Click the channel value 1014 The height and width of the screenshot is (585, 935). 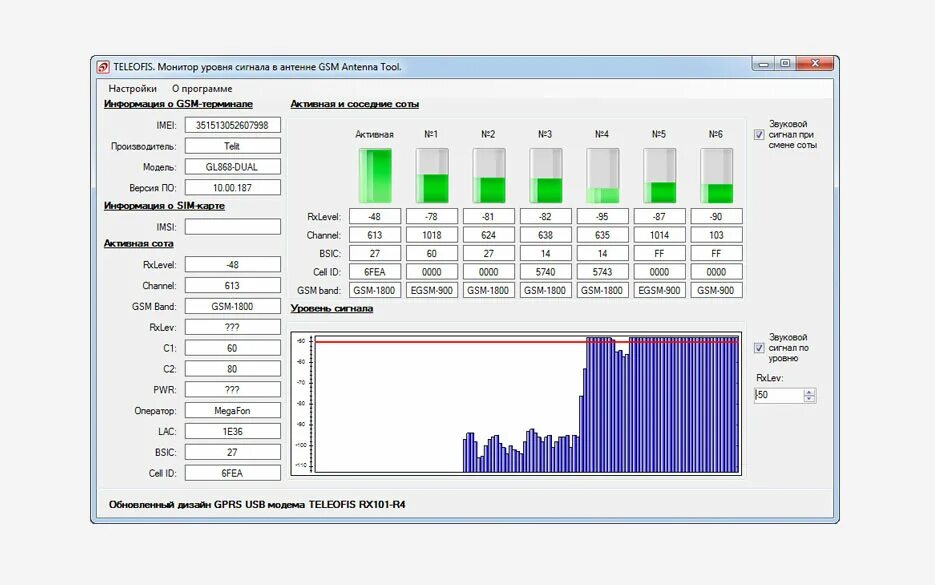660,235
